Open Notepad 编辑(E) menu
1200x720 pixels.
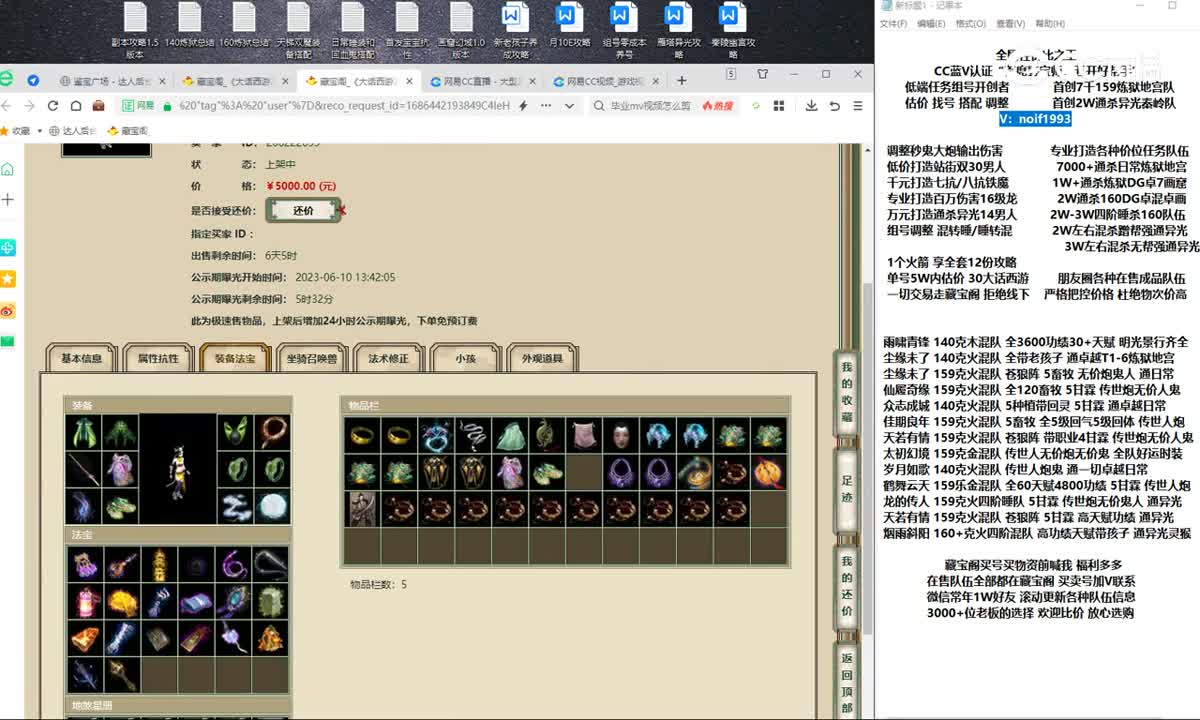[x=931, y=23]
